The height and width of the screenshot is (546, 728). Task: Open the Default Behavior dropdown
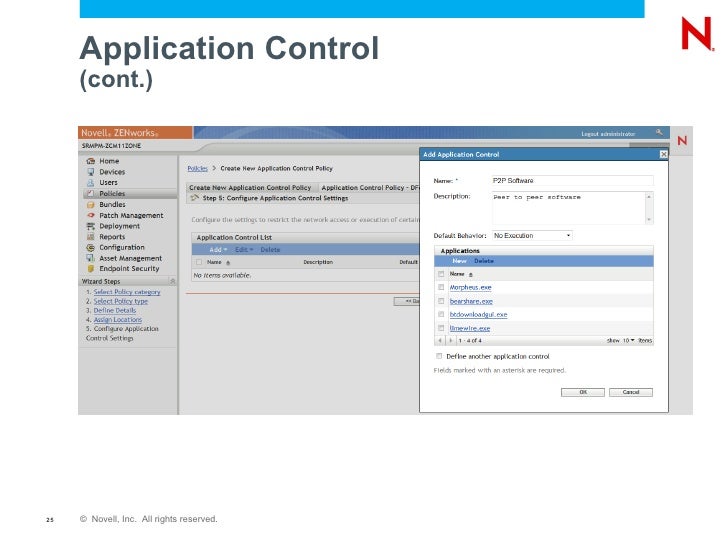pos(532,235)
